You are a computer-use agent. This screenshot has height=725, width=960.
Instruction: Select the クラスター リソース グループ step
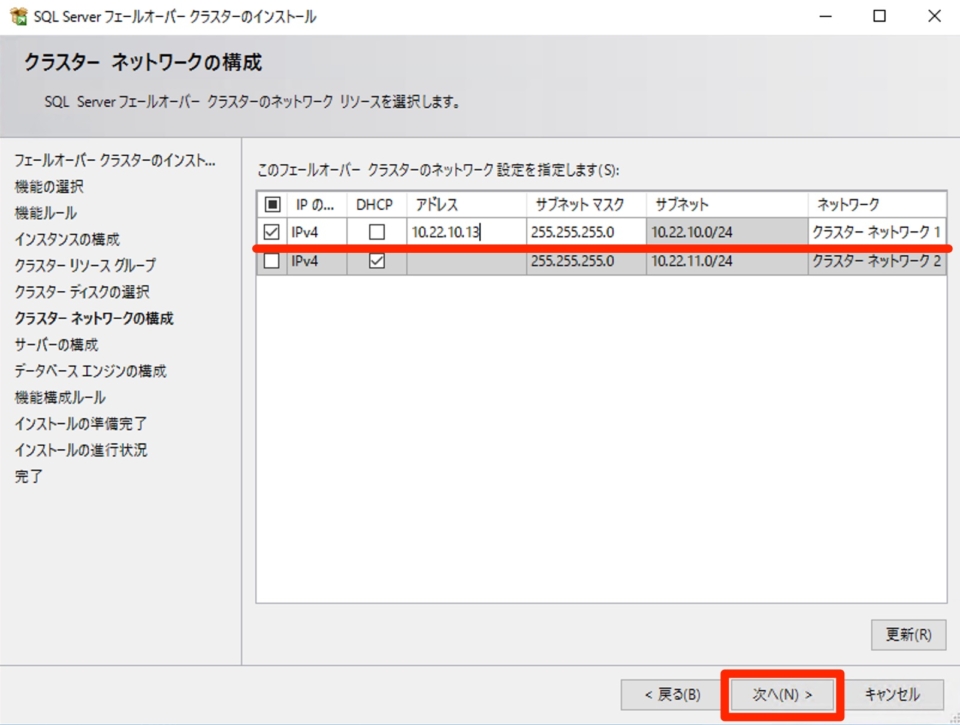(x=86, y=266)
